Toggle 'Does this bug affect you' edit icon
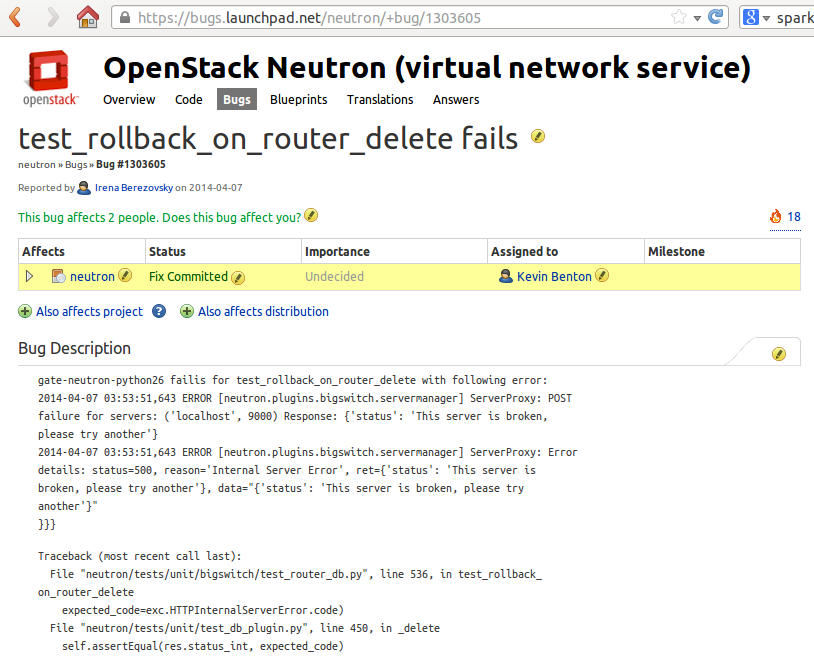 point(311,215)
